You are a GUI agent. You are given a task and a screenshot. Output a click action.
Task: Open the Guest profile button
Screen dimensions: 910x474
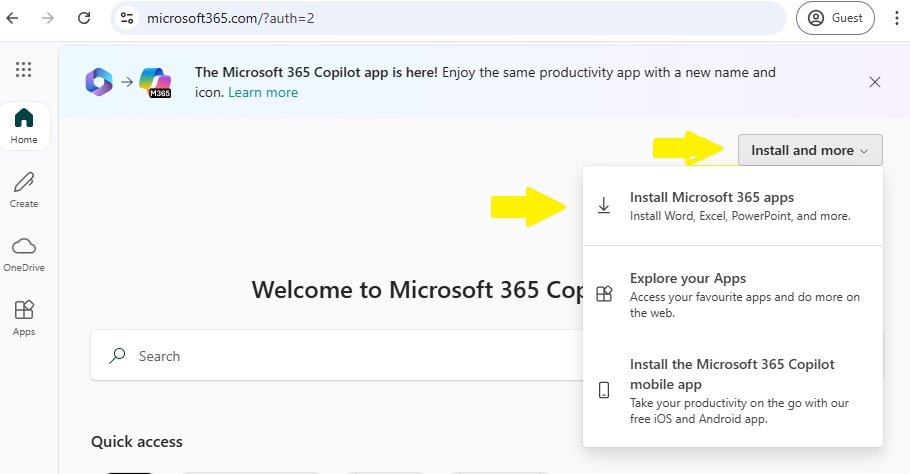[835, 18]
